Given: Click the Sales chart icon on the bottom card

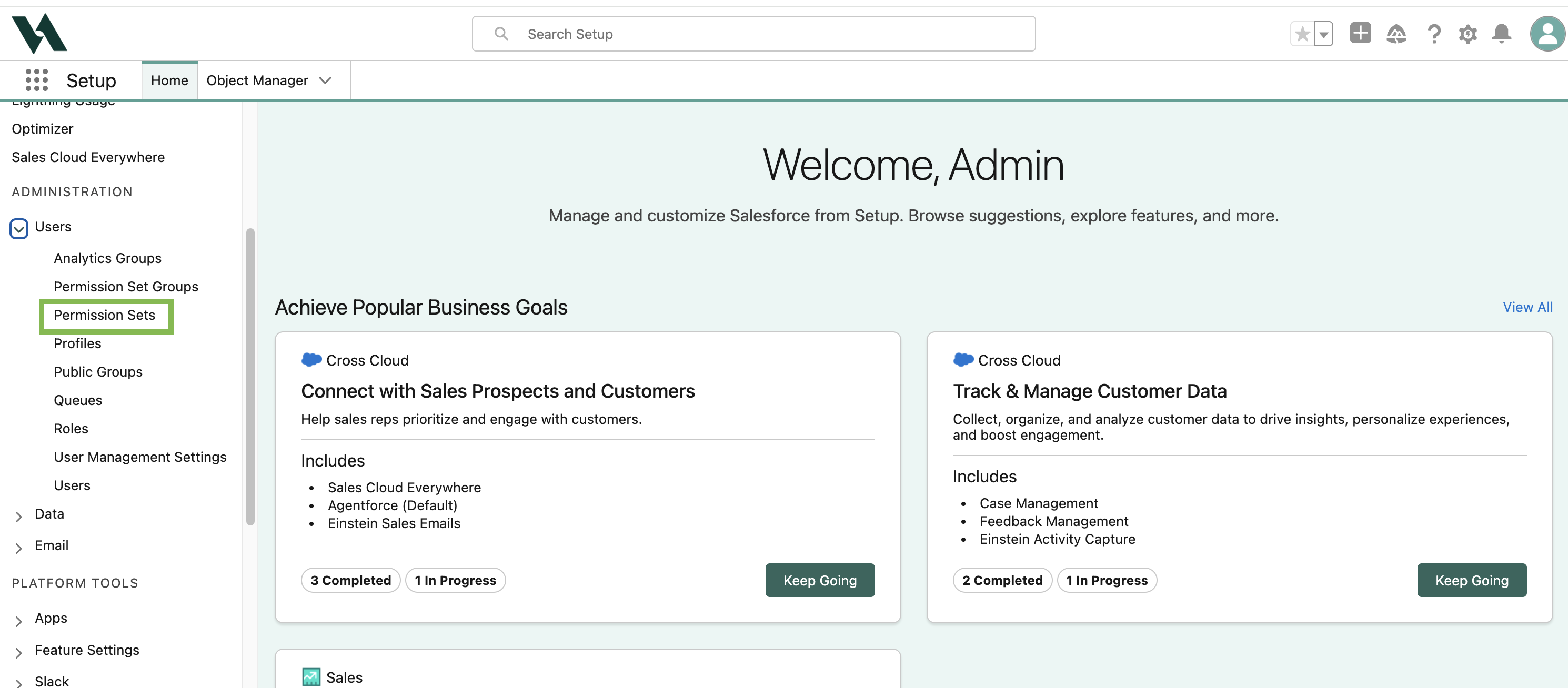Looking at the screenshot, I should pyautogui.click(x=311, y=677).
